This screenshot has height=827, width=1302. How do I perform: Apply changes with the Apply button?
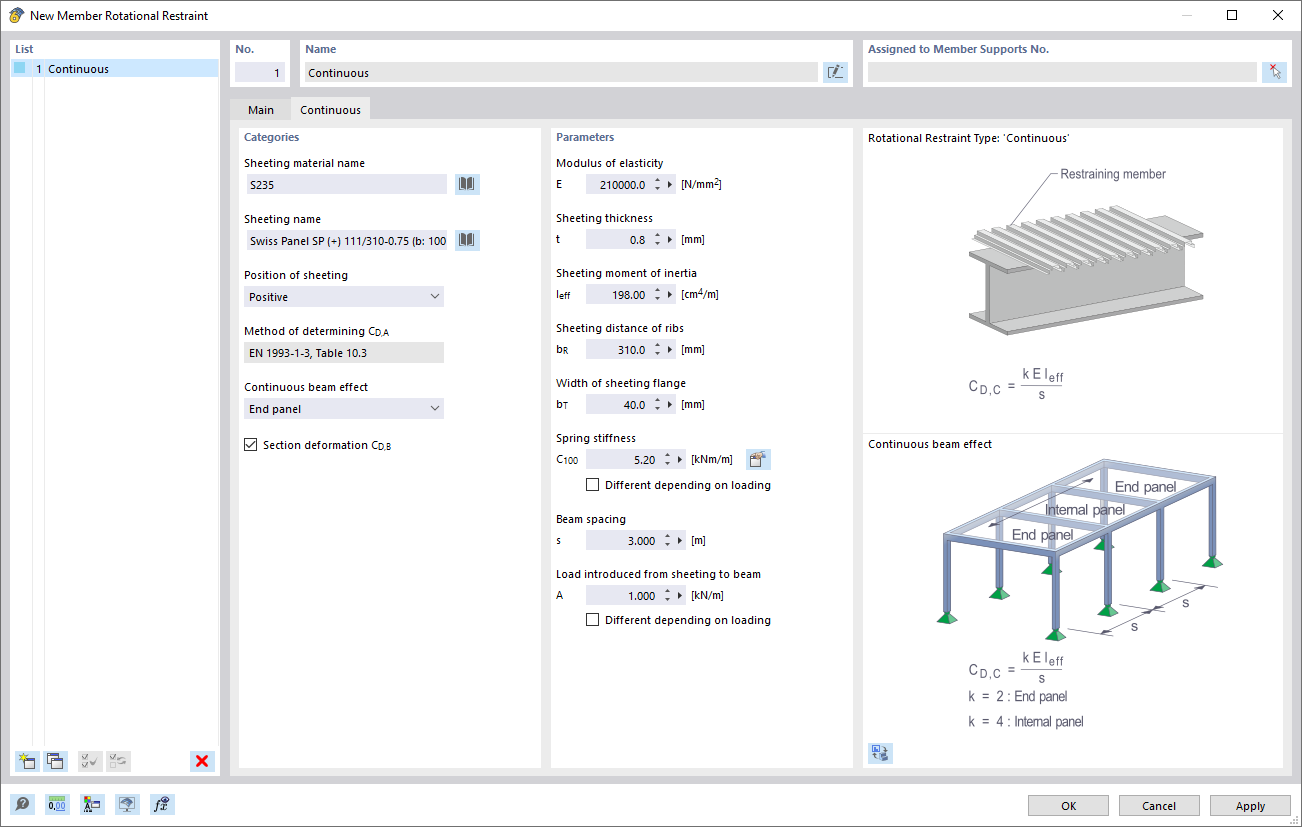[1249, 805]
